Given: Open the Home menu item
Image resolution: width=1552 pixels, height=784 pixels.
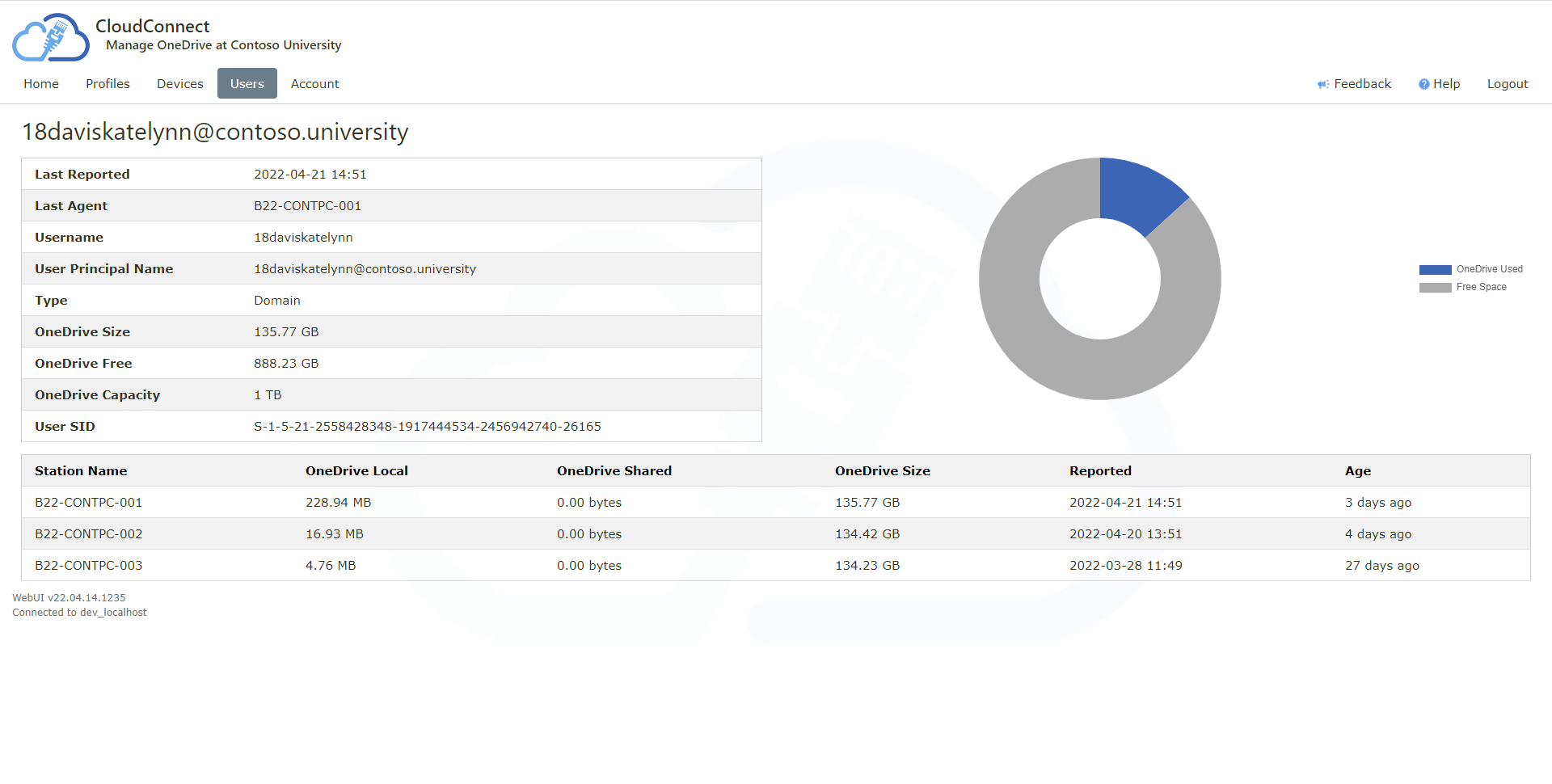Looking at the screenshot, I should click(41, 84).
